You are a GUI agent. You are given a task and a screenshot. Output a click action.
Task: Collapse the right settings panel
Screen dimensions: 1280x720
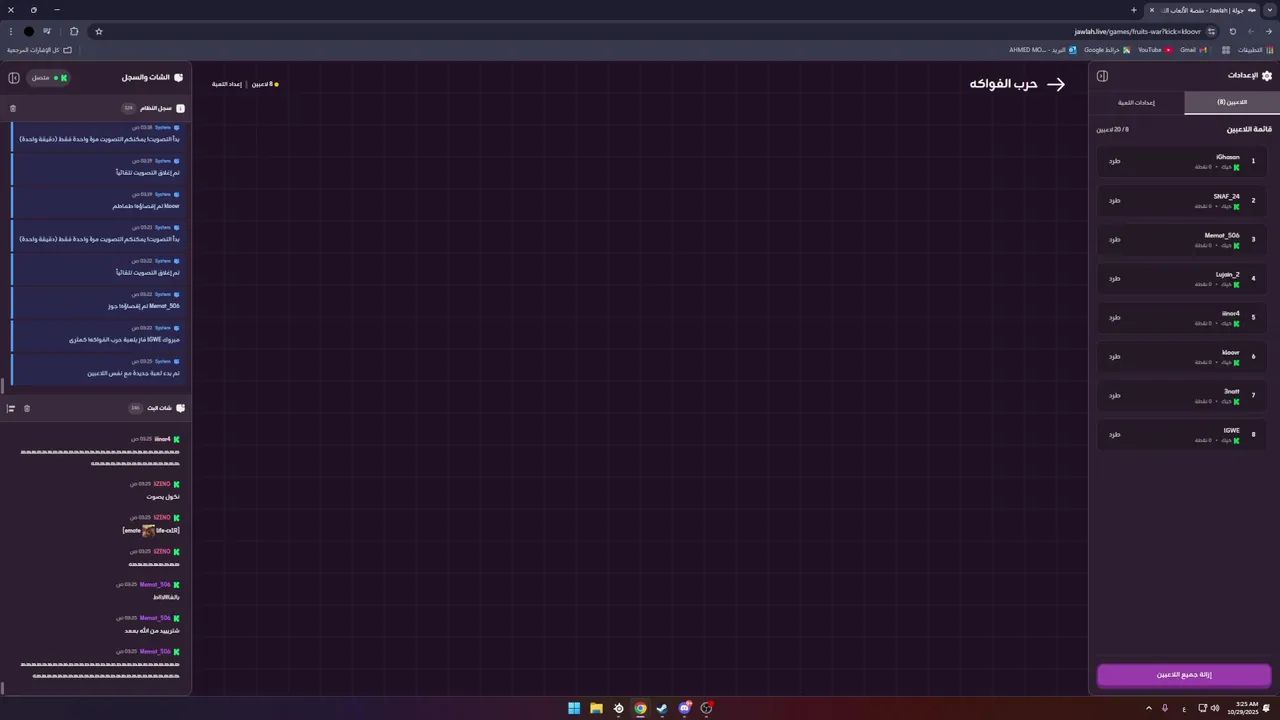pos(1102,76)
